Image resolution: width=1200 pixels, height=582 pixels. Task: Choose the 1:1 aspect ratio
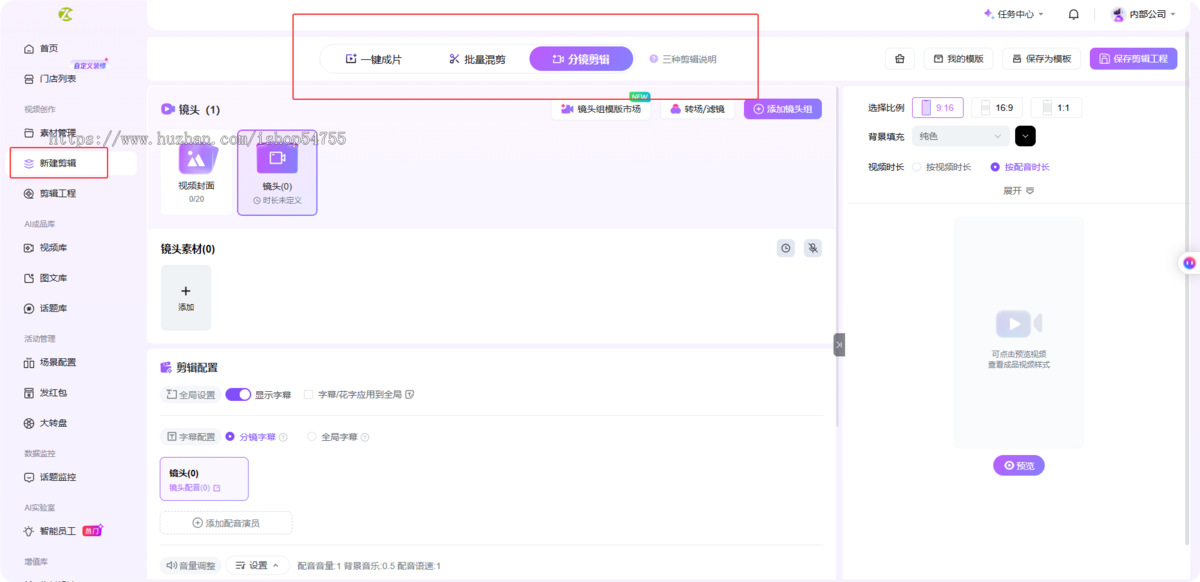click(1056, 107)
